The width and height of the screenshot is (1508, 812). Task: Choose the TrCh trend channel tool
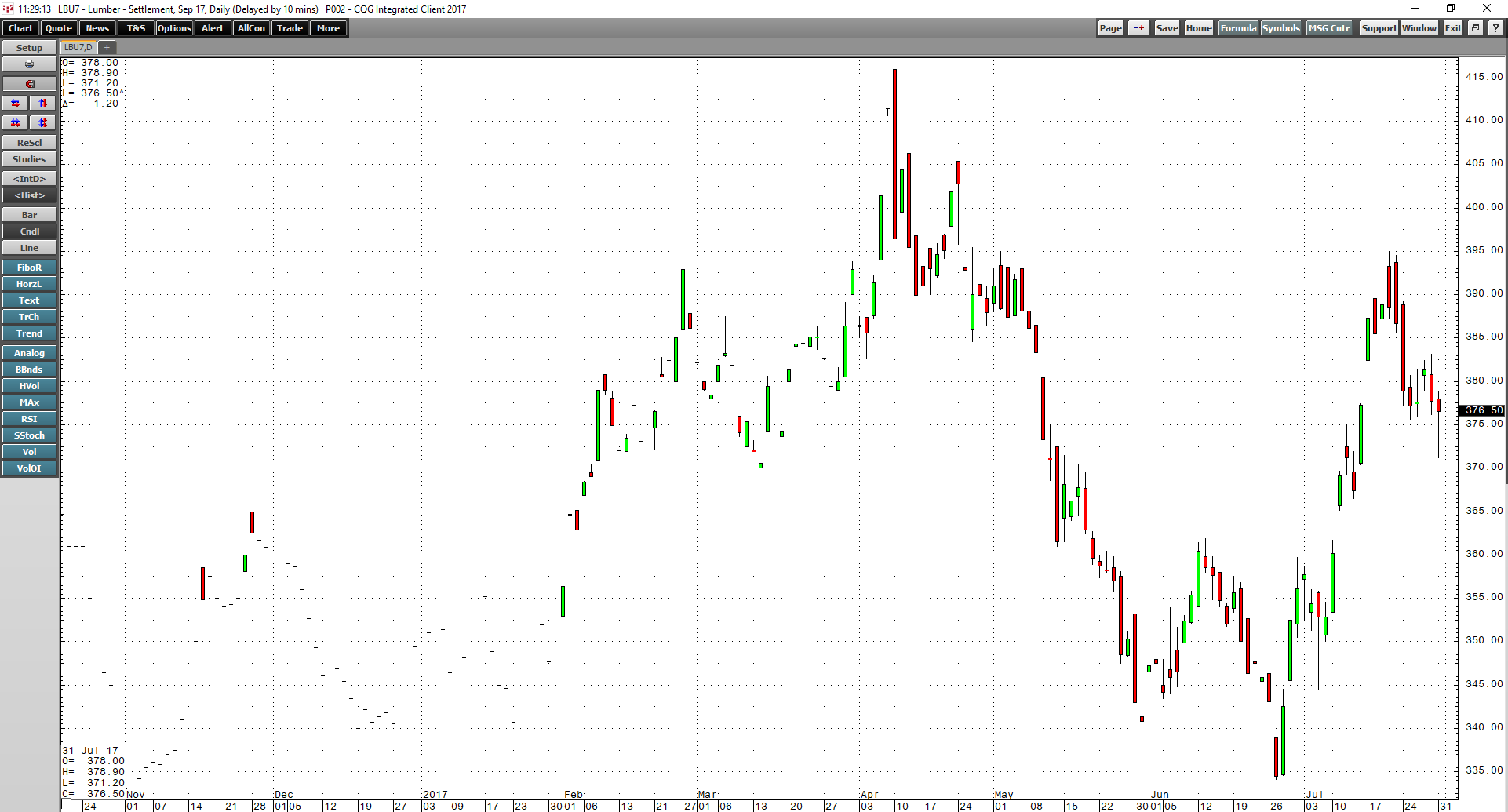(29, 317)
